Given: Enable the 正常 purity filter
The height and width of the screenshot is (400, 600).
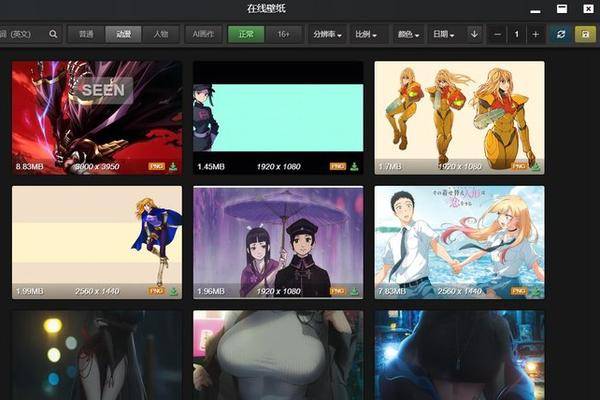Looking at the screenshot, I should tap(246, 34).
